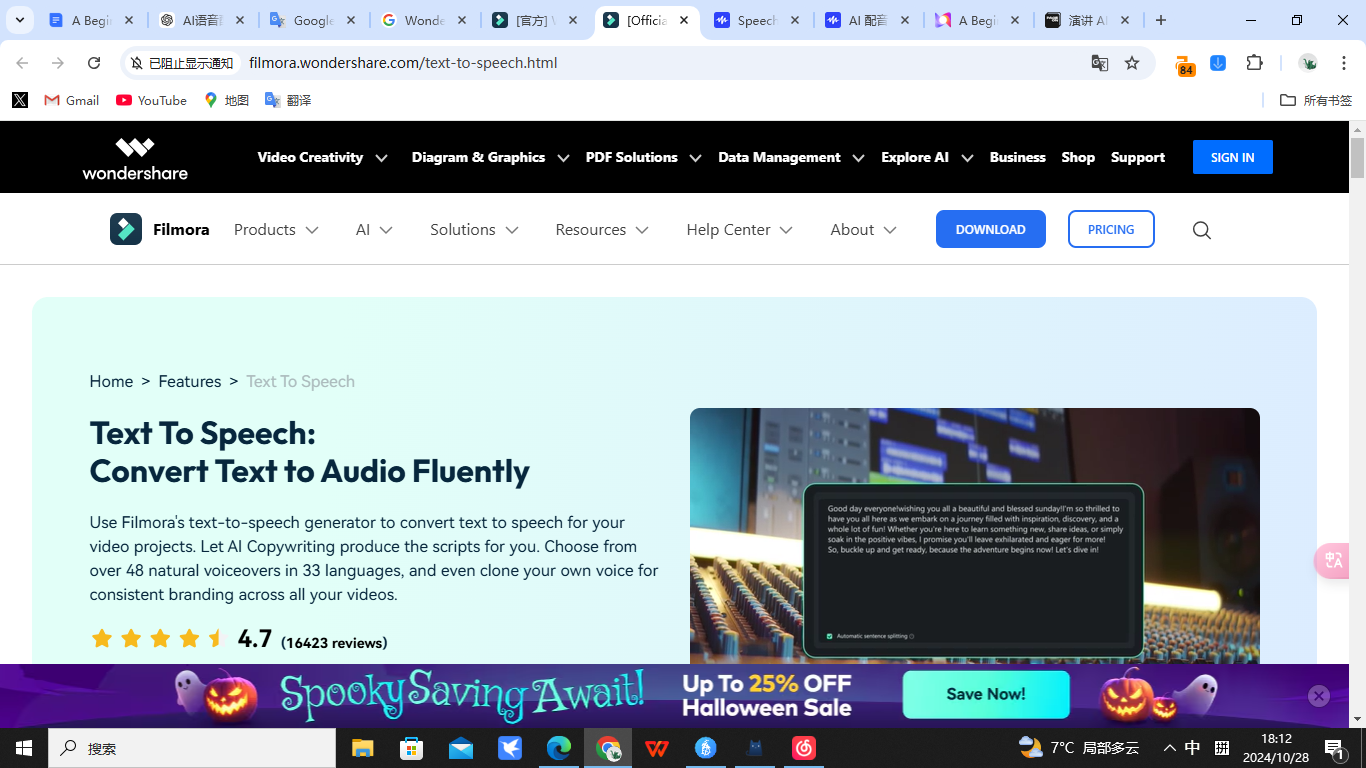1366x768 pixels.
Task: Close the Halloween Sale banner
Action: (1319, 696)
